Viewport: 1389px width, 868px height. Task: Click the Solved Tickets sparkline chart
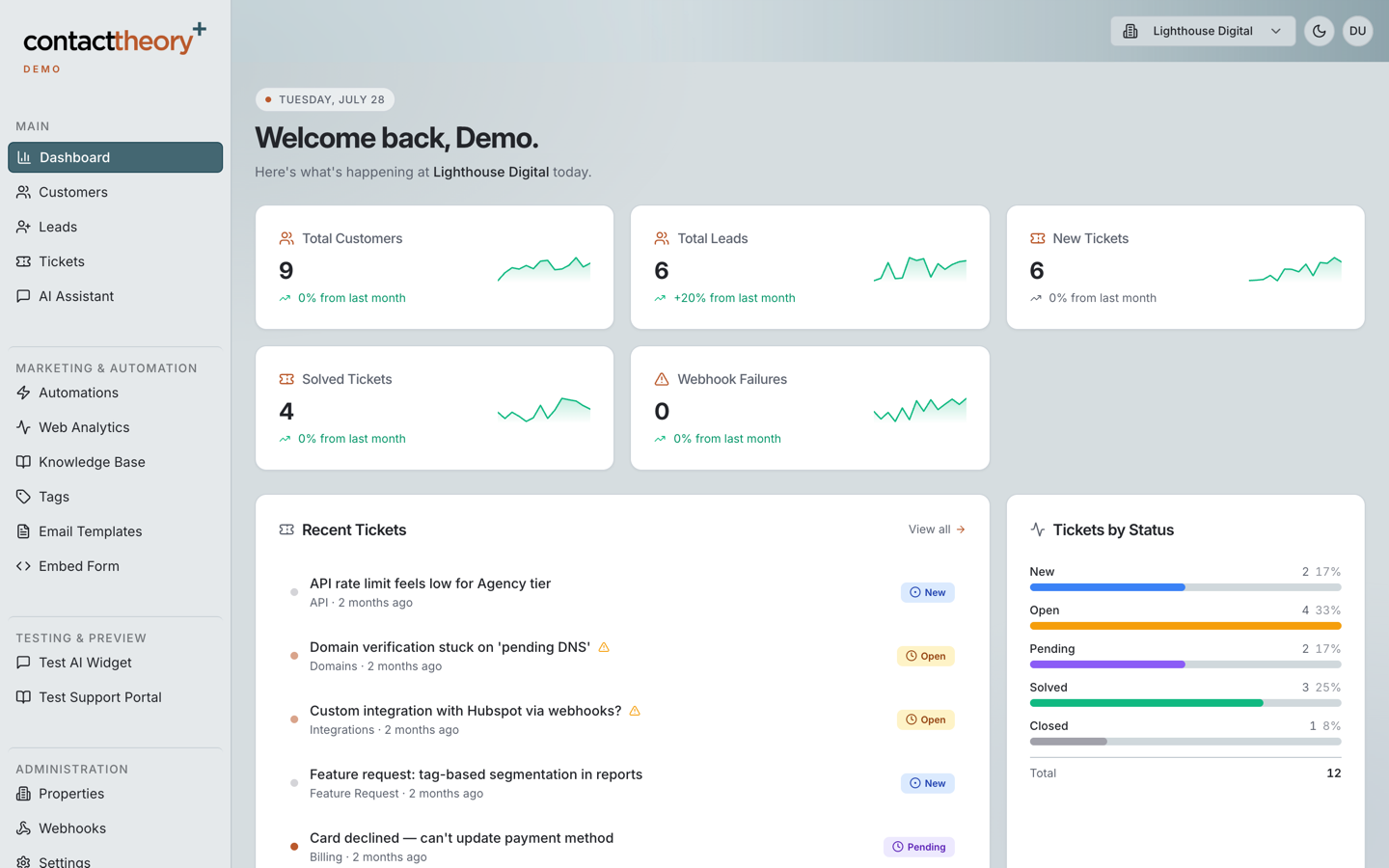(x=544, y=409)
